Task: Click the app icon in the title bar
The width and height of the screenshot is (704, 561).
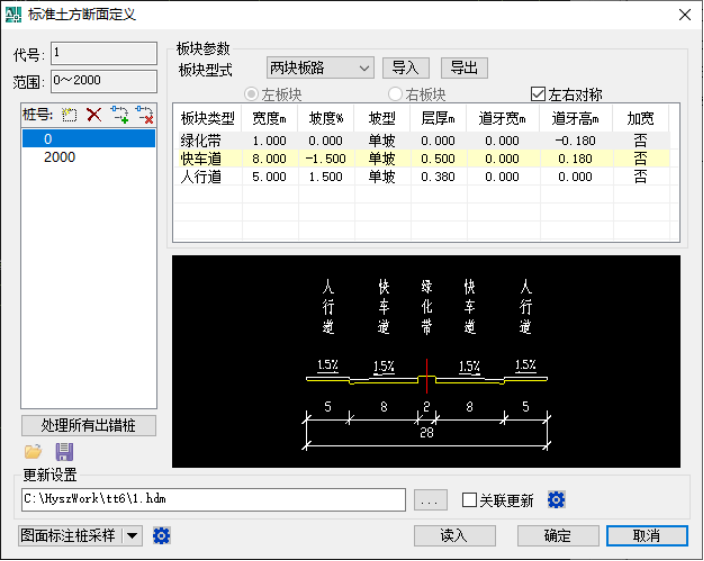Action: [x=13, y=15]
